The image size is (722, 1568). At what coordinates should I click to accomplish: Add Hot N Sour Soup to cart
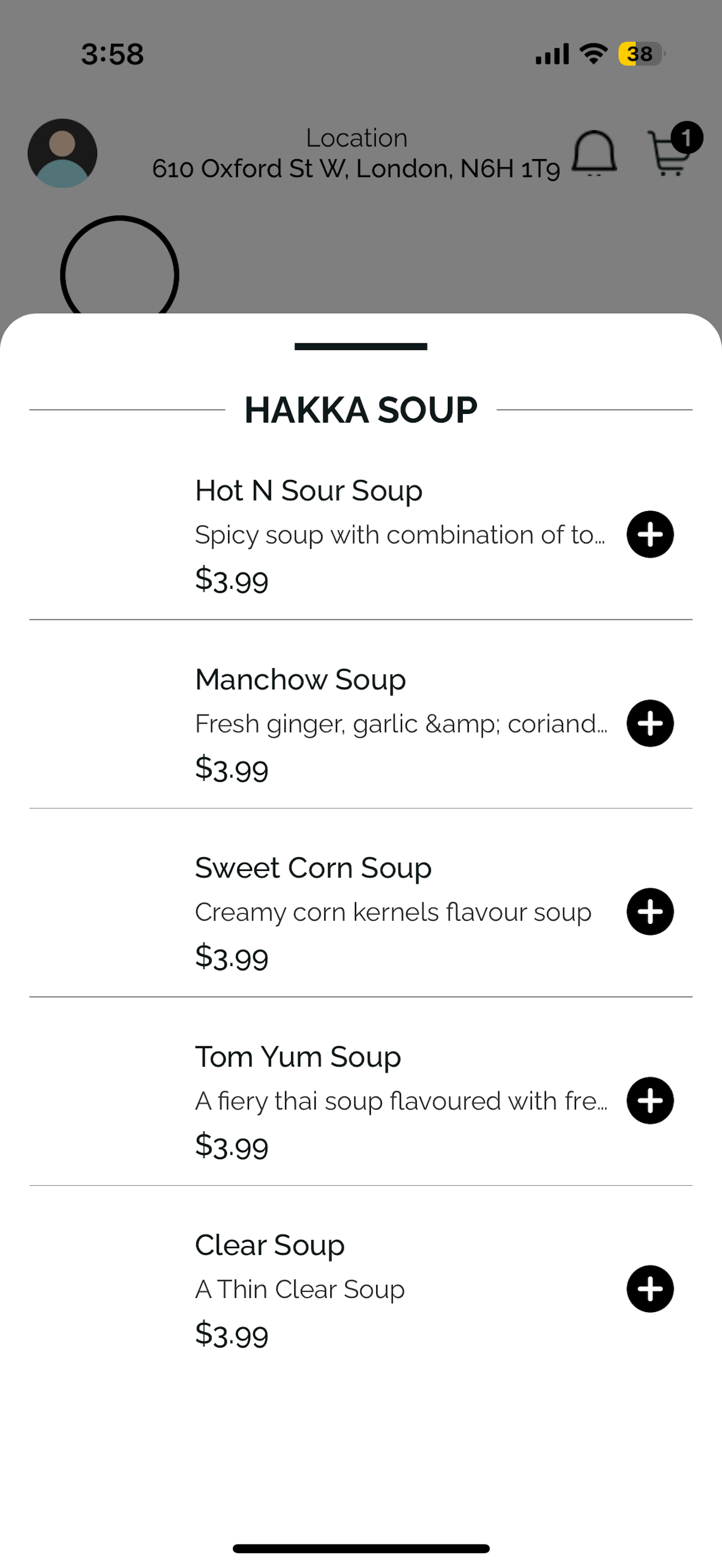[x=650, y=534]
